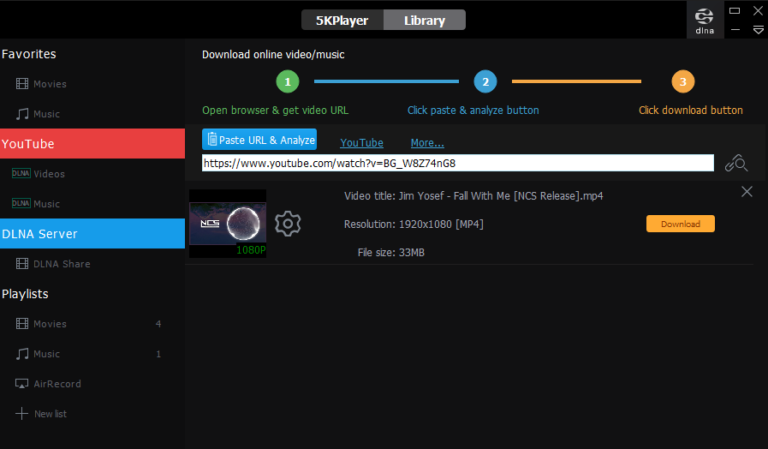Viewport: 768px width, 449px height.
Task: Open the YouTube link
Action: [x=361, y=143]
